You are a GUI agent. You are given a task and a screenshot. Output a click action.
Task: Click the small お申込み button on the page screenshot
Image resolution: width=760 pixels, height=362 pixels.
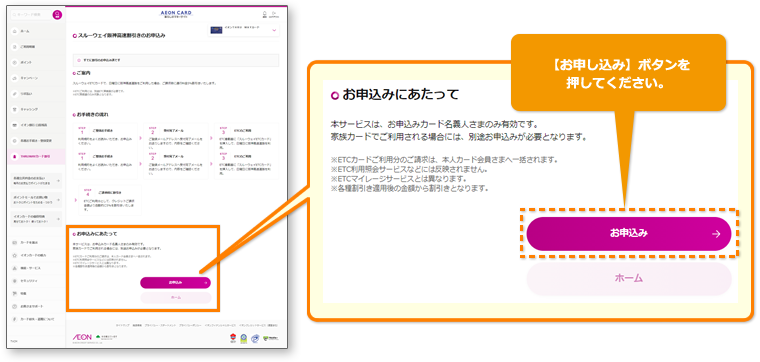coord(175,282)
